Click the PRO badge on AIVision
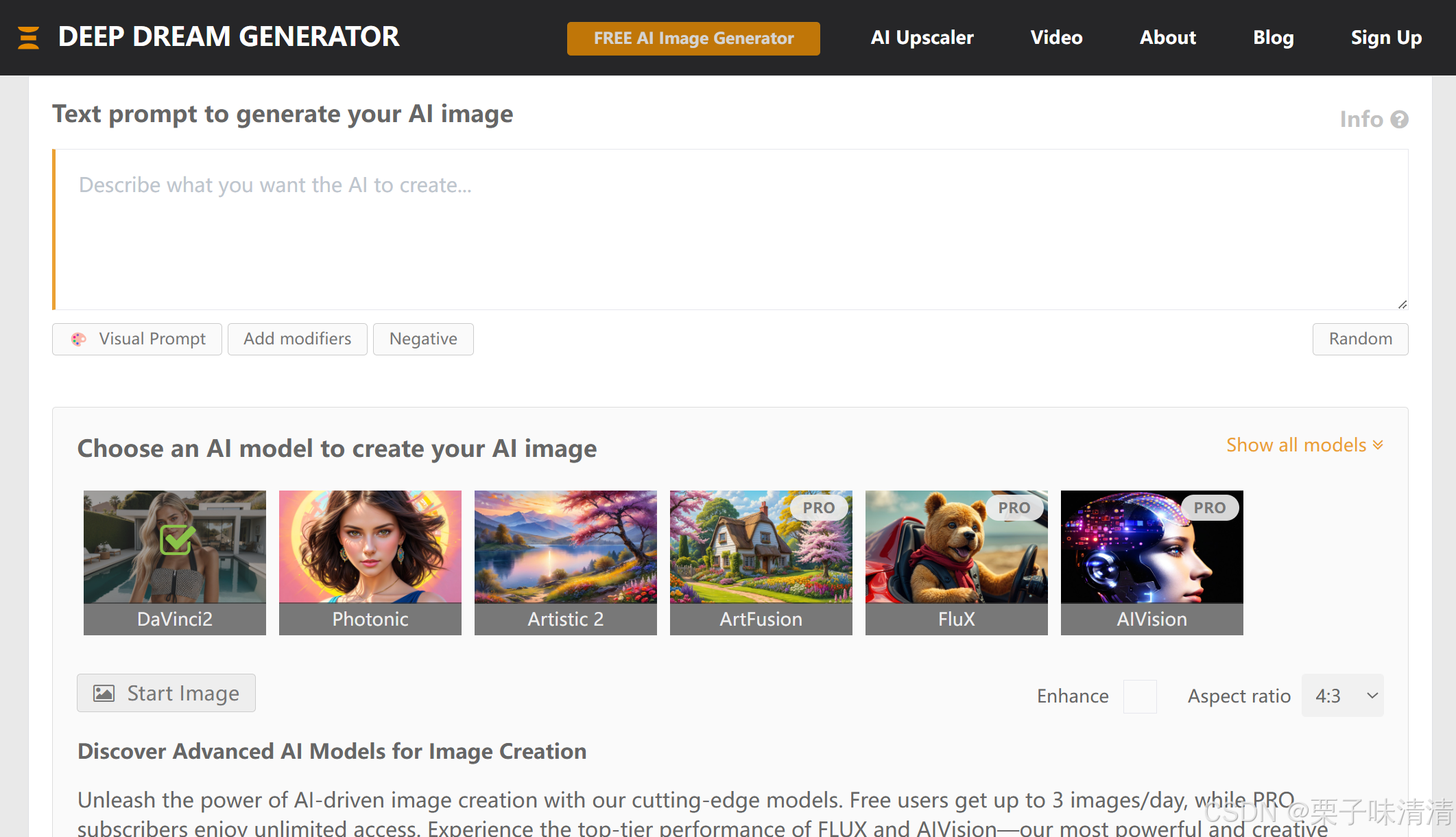 pos(1209,508)
